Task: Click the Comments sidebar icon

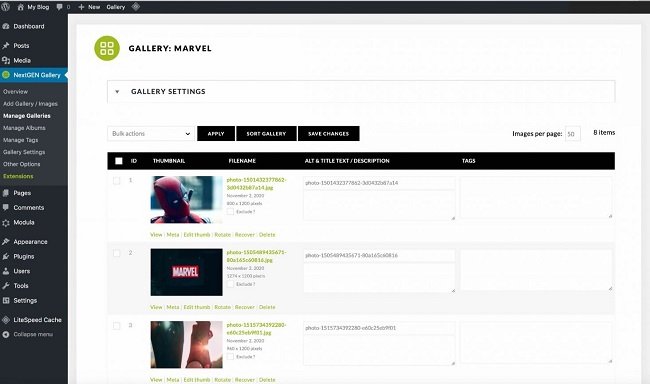Action: pyautogui.click(x=6, y=207)
